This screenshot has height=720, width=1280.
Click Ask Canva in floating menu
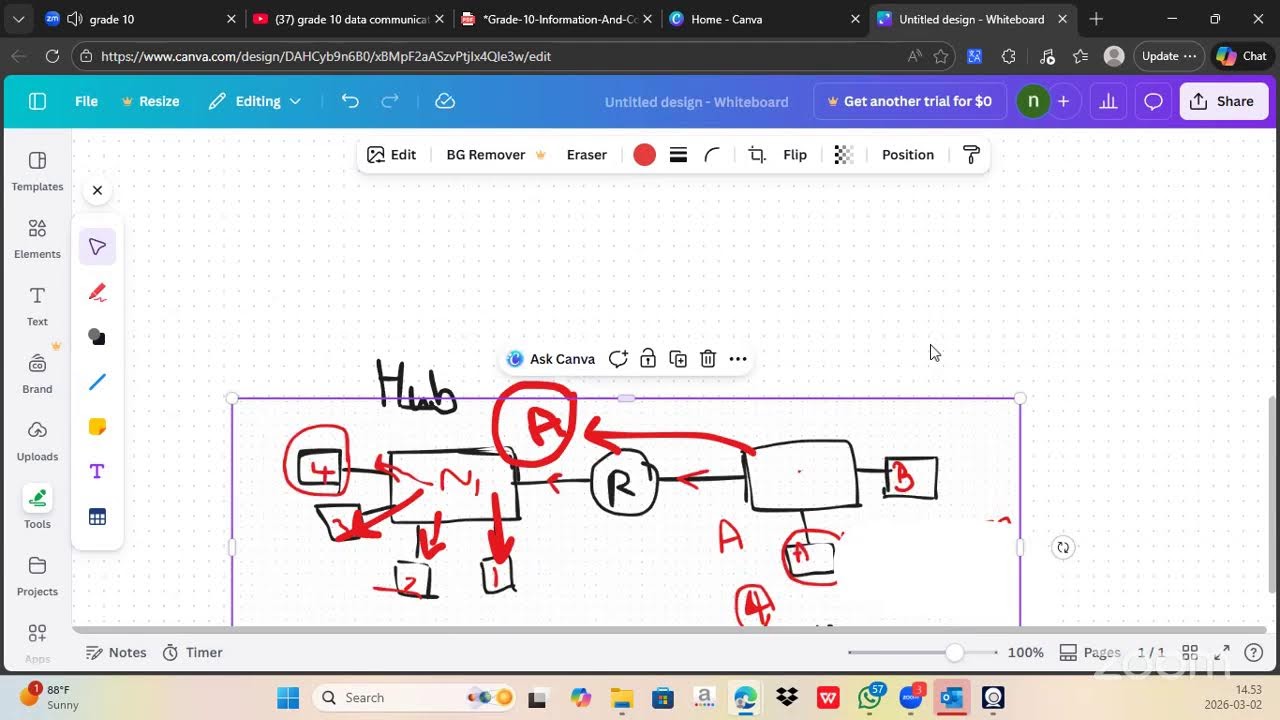[551, 359]
